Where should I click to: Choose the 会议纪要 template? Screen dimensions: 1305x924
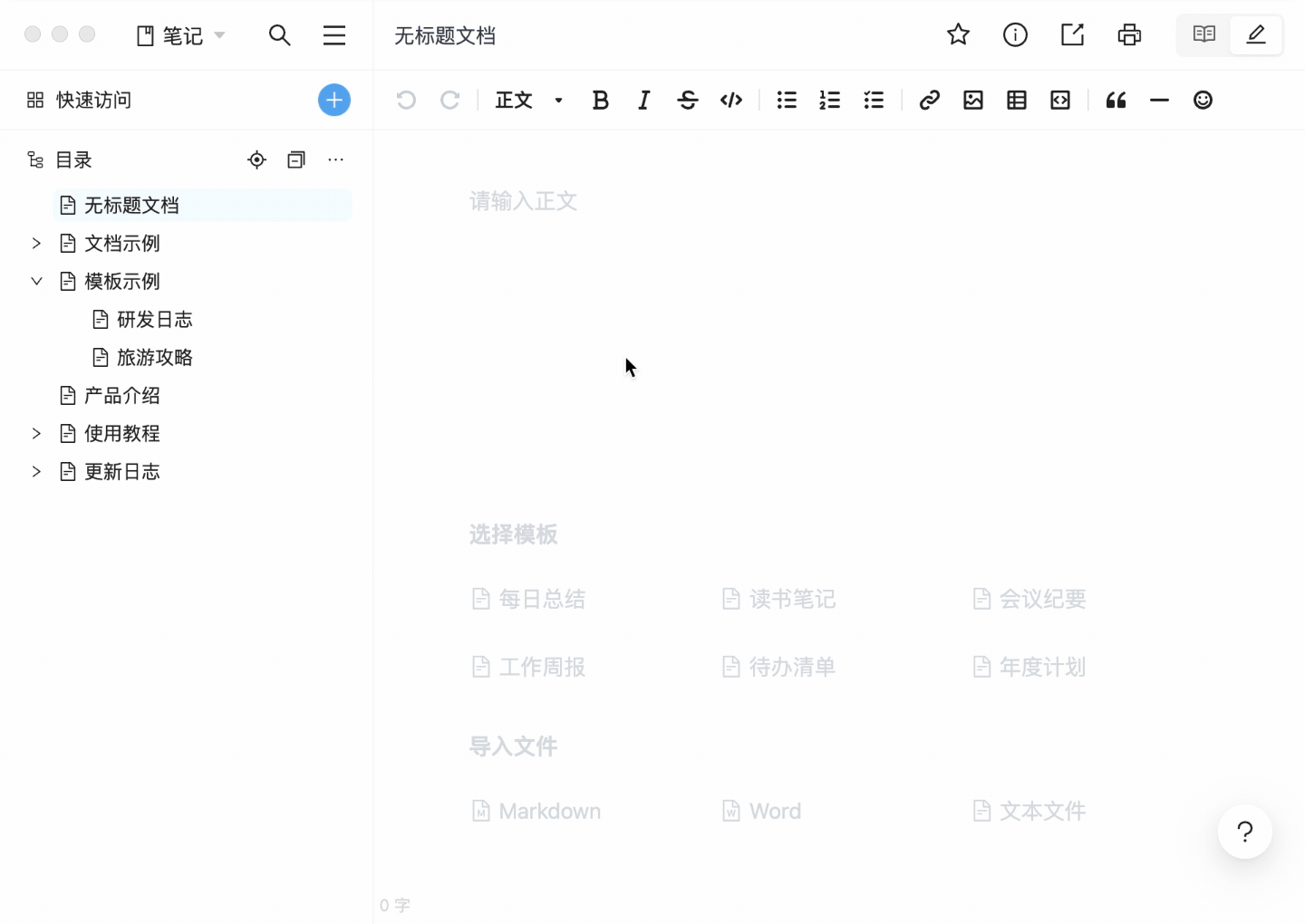pos(1029,599)
